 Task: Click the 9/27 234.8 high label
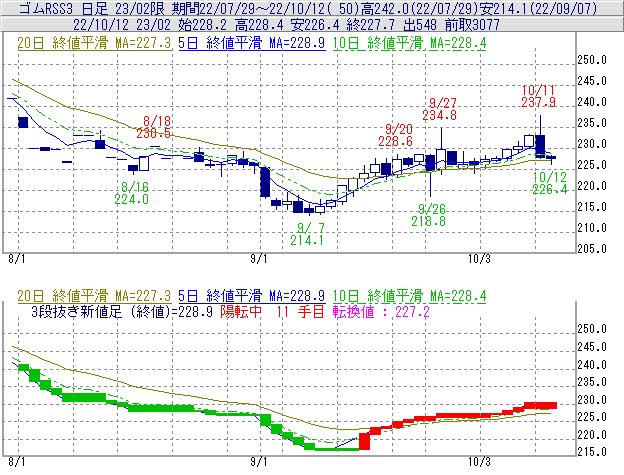(439, 109)
